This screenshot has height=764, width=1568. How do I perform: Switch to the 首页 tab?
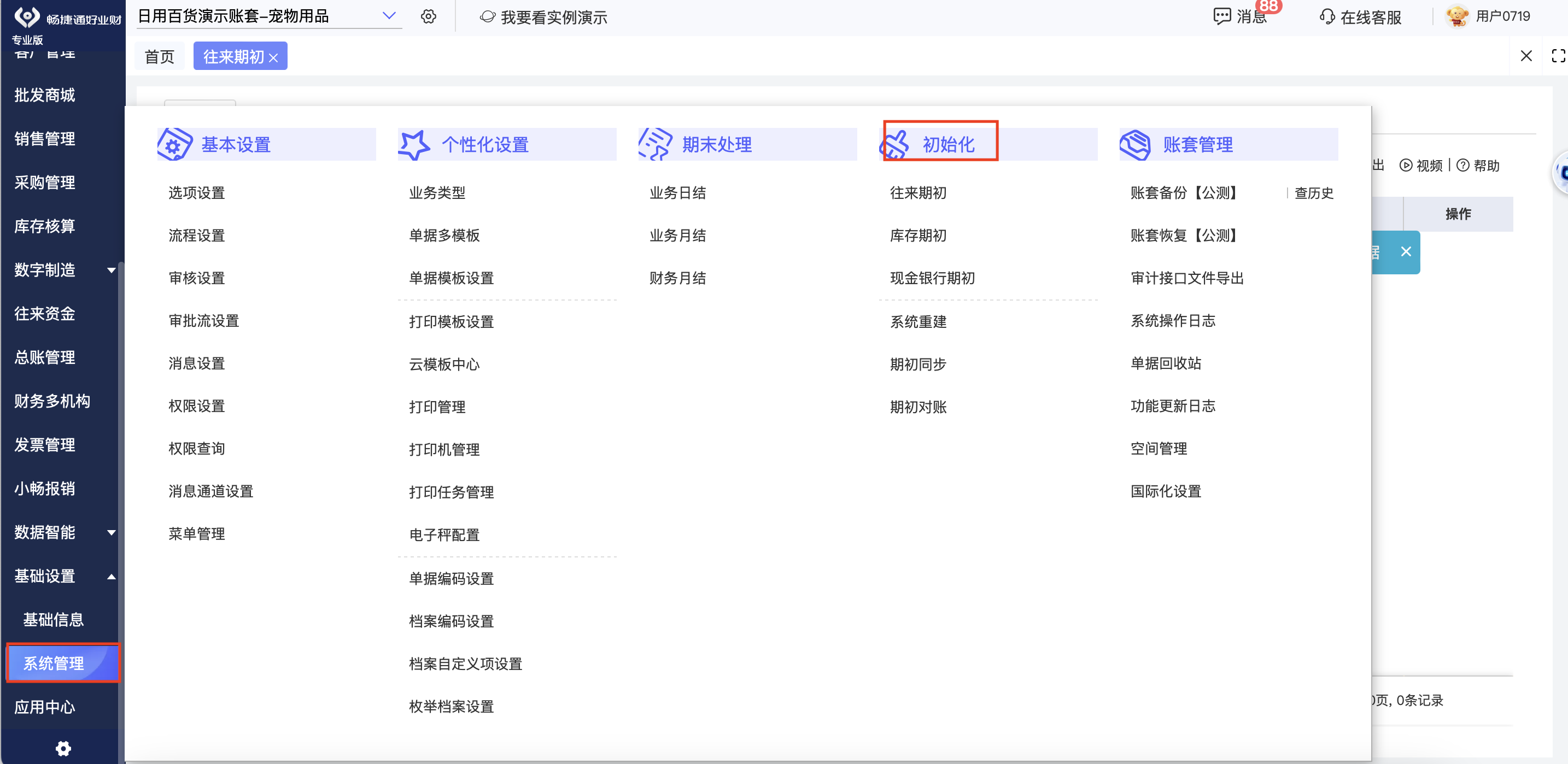coord(160,57)
